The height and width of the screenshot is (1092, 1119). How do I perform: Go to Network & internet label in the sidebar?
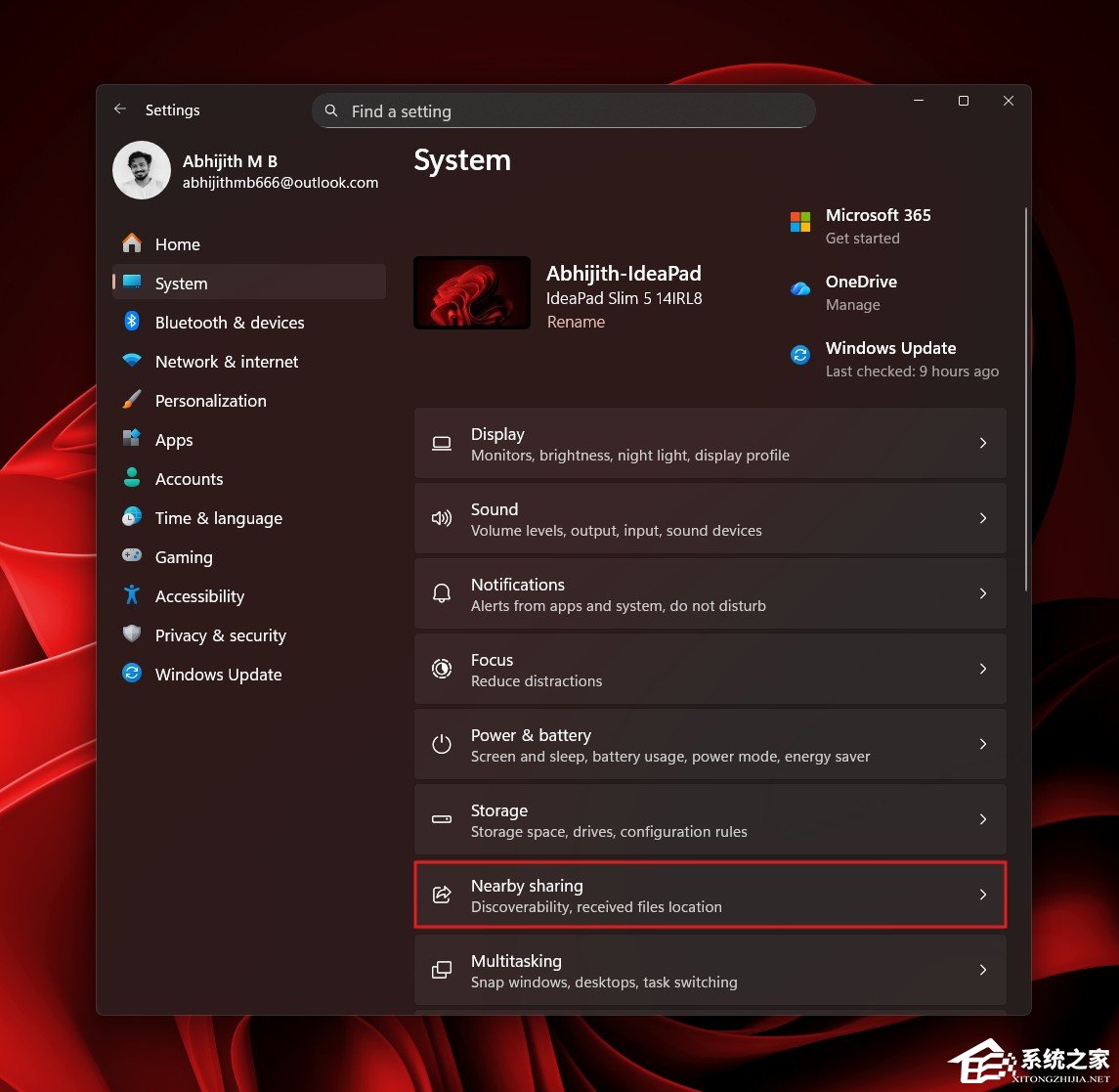tap(226, 362)
